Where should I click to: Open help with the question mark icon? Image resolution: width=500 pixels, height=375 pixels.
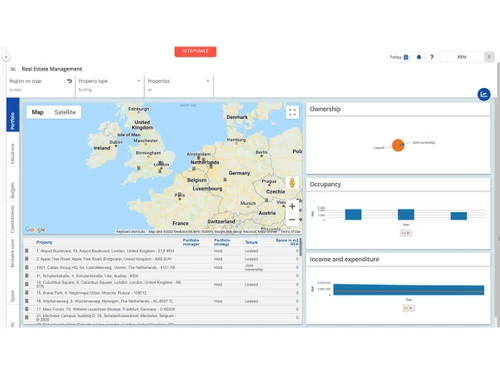pos(432,57)
